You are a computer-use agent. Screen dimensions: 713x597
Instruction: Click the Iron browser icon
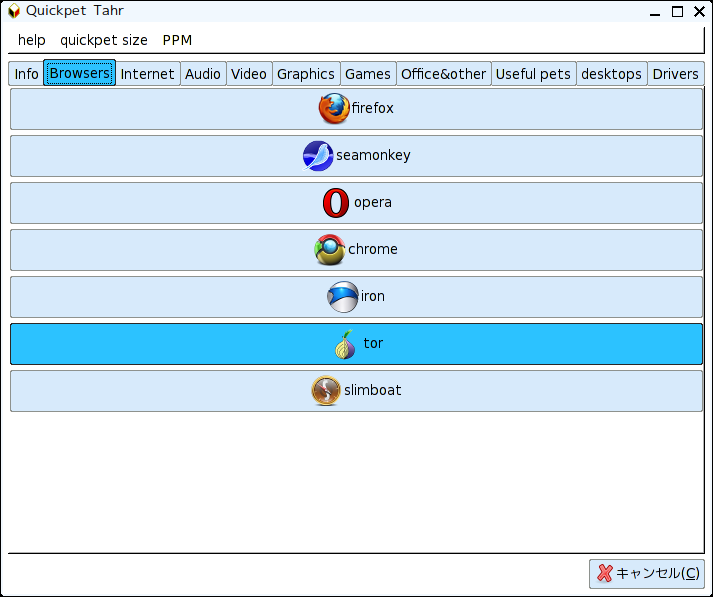tap(342, 297)
